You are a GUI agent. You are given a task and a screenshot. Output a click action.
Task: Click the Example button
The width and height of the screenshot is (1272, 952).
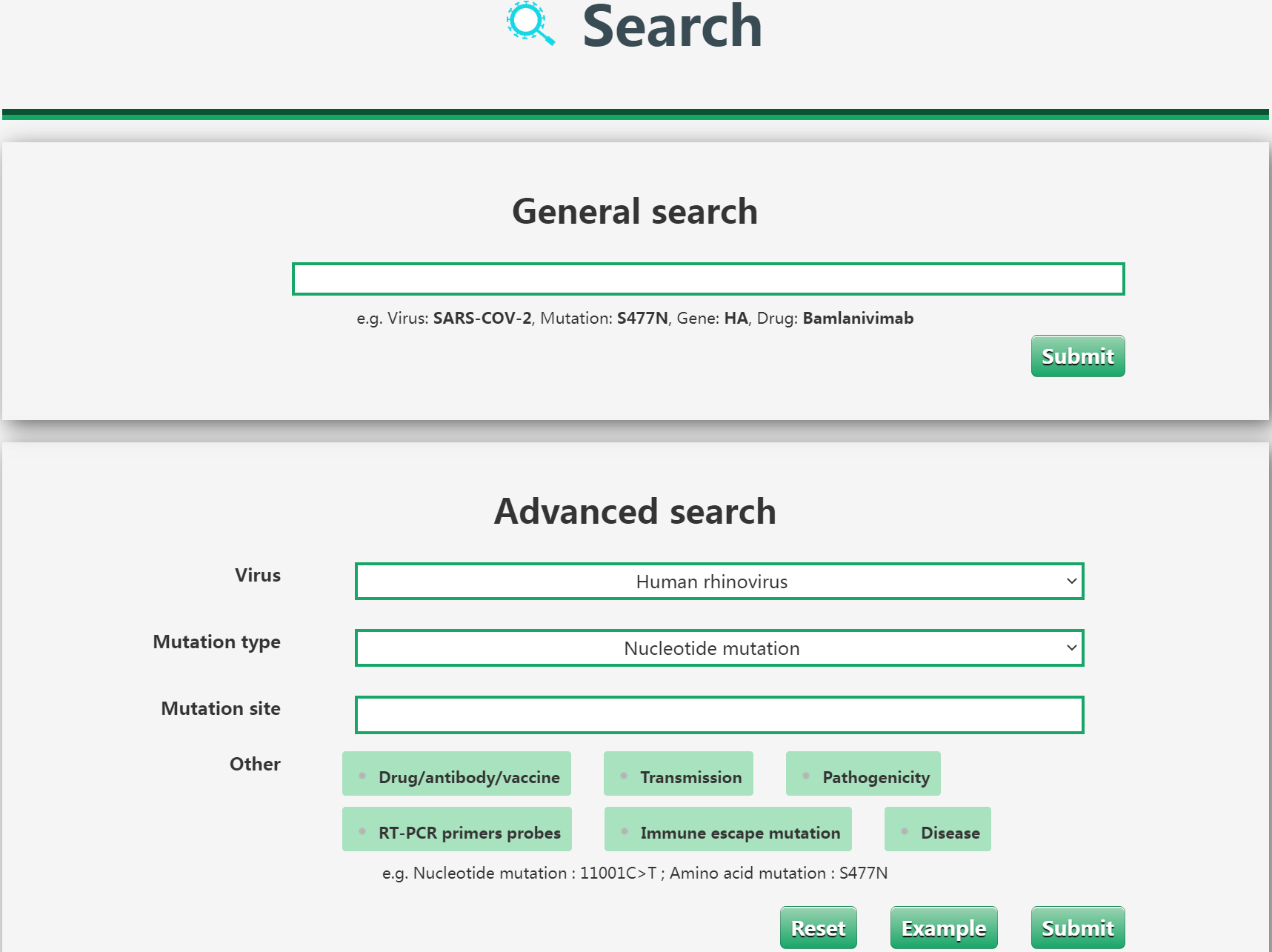pos(943,928)
